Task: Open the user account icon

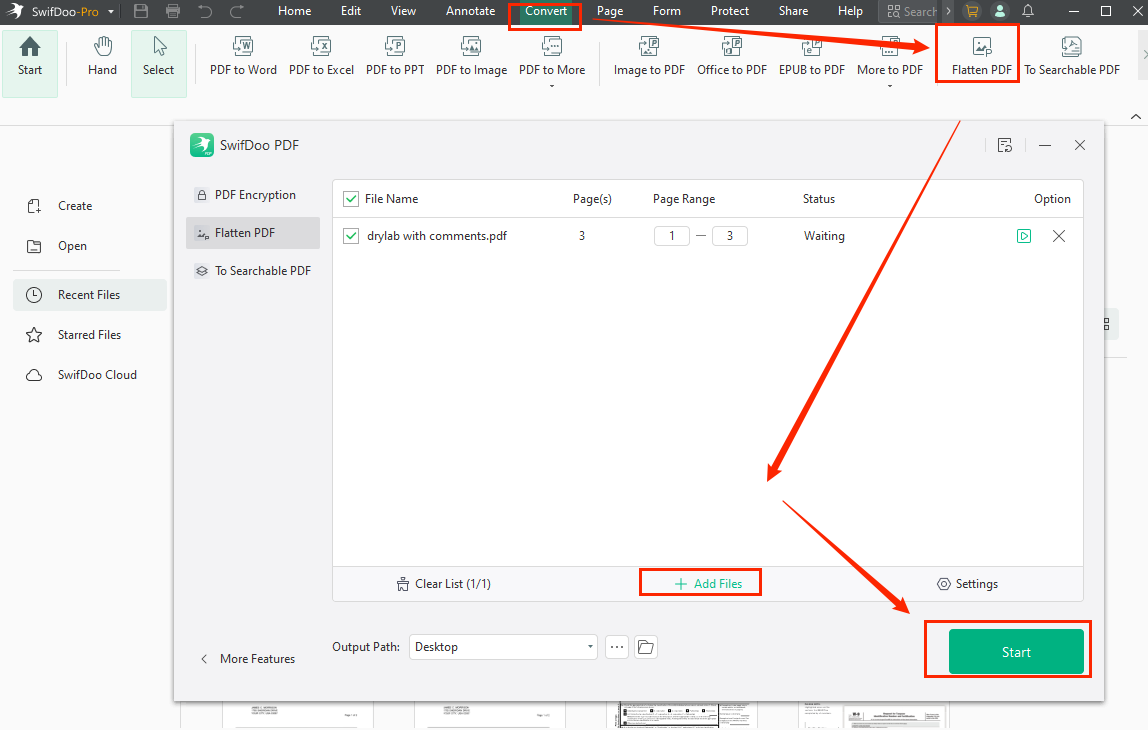Action: click(x=999, y=11)
